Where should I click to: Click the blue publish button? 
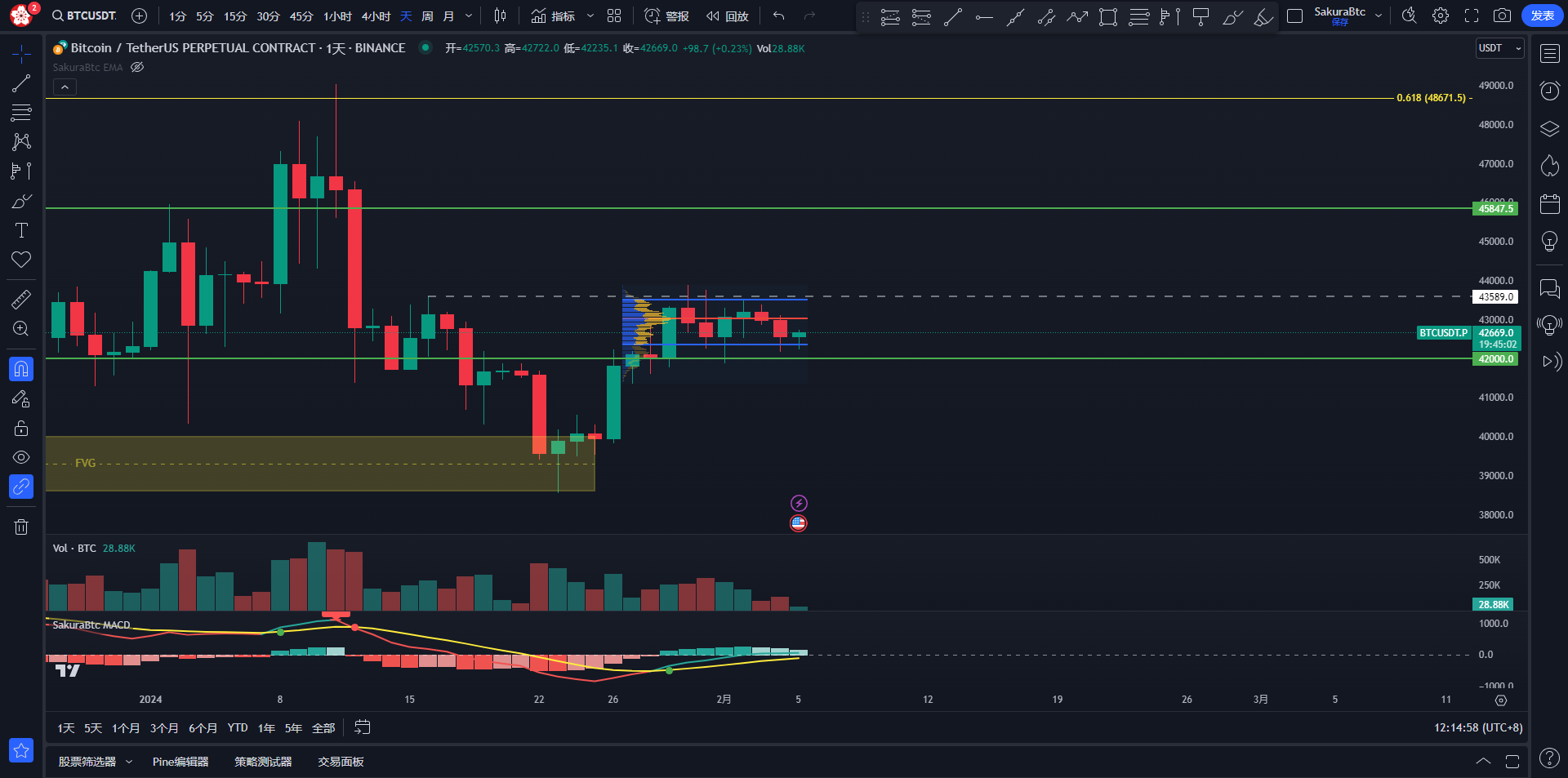click(1542, 16)
